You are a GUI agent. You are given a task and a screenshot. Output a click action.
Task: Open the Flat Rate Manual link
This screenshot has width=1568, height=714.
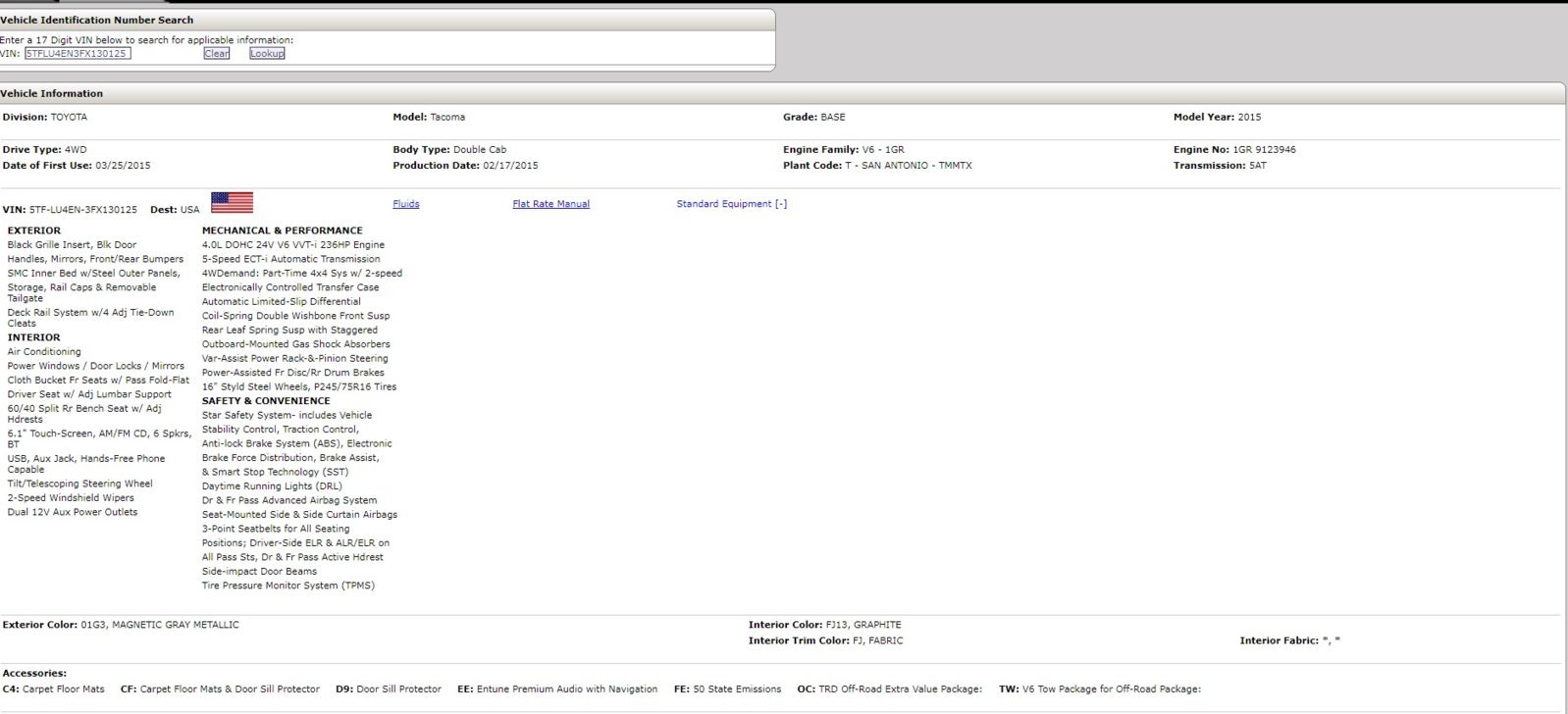[551, 204]
